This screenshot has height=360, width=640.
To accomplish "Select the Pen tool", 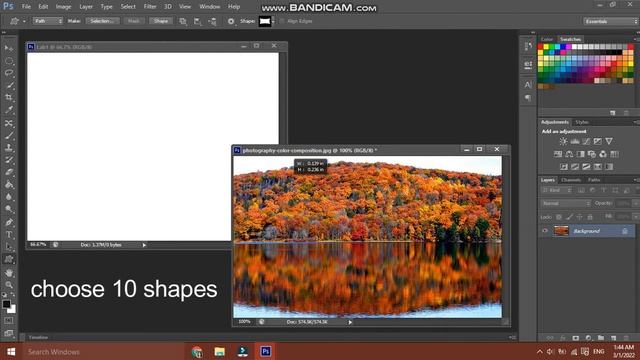I will coord(9,222).
